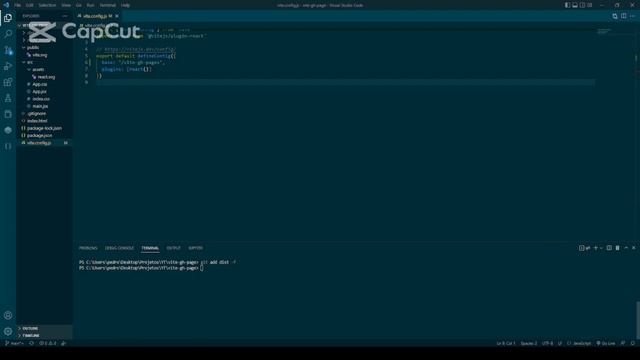Open notifications bell in status bar

[633, 343]
